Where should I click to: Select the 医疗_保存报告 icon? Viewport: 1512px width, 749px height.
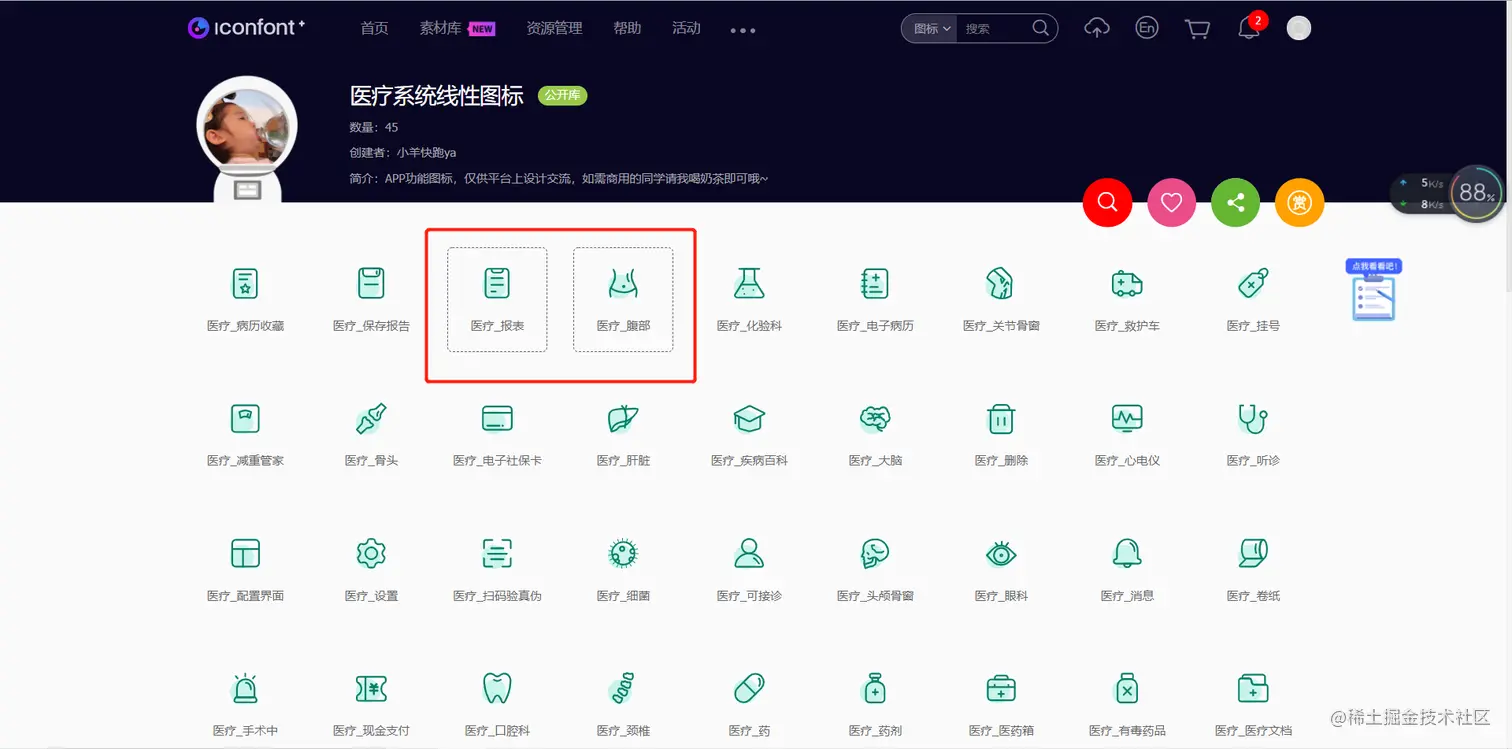click(371, 284)
